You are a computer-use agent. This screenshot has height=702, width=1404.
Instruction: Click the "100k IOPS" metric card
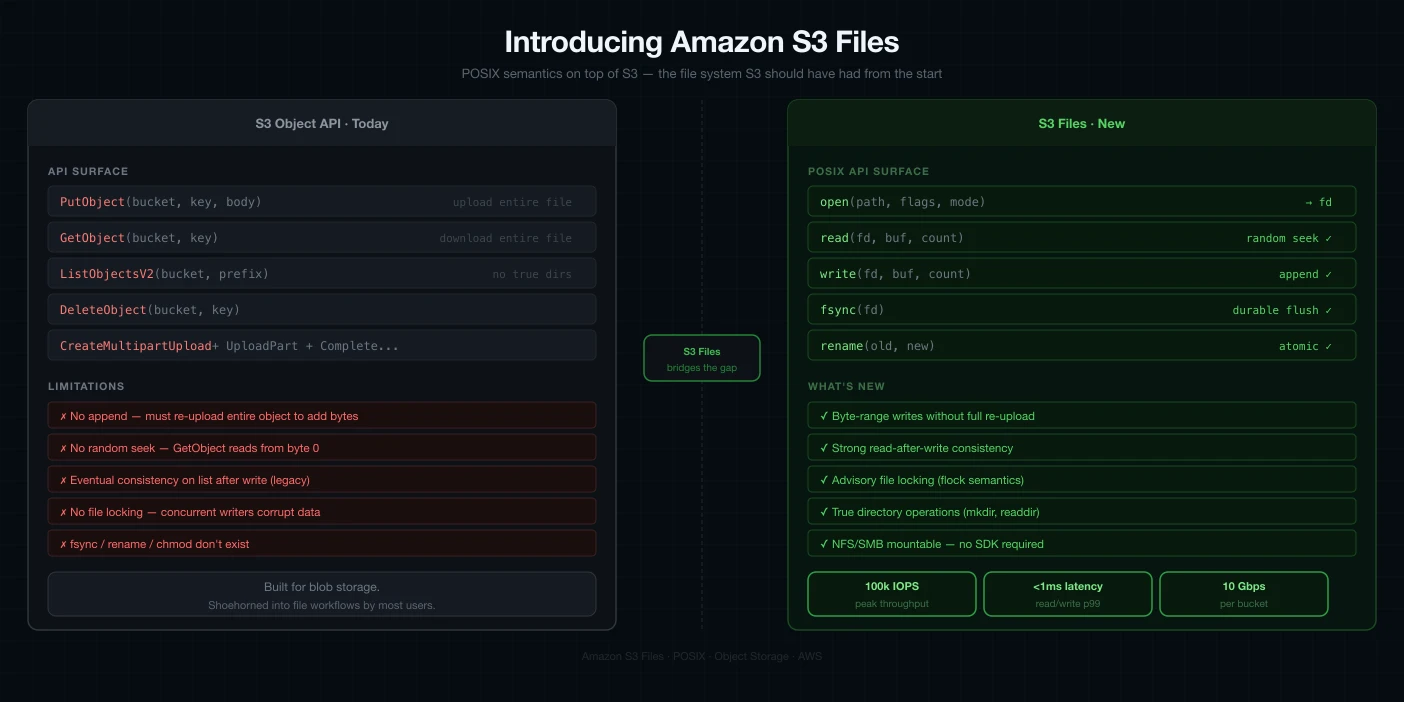pyautogui.click(x=892, y=594)
